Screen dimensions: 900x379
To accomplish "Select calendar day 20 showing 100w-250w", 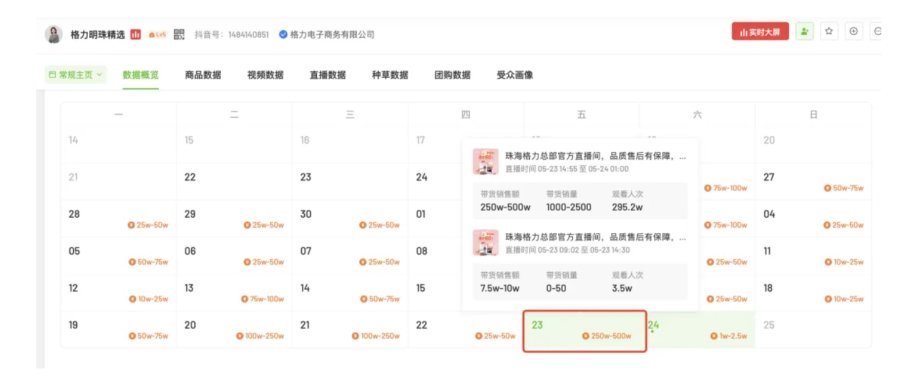I will coord(234,330).
